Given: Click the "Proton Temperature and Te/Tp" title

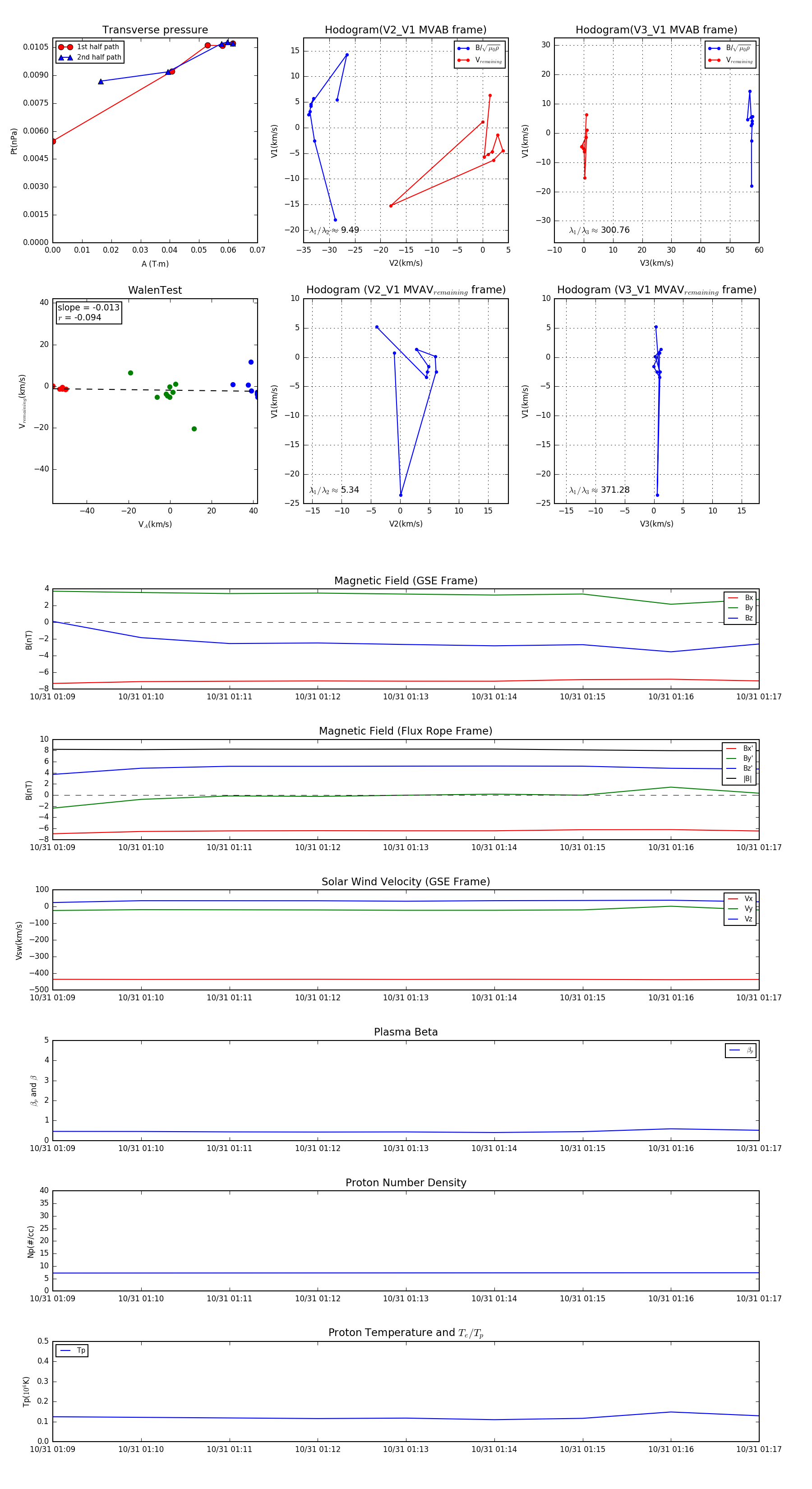Looking at the screenshot, I should click(406, 1333).
